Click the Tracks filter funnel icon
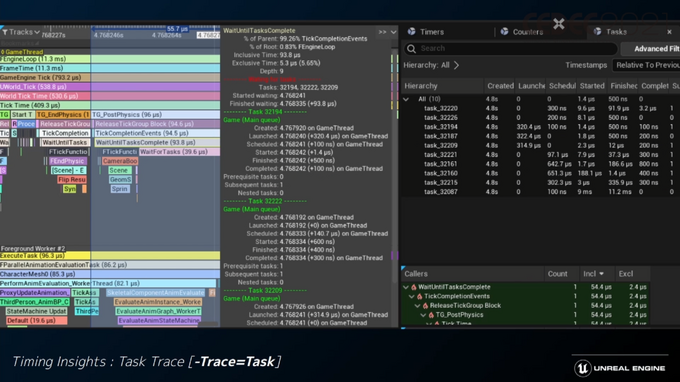Viewport: 680px width, 382px height. tap(5, 32)
